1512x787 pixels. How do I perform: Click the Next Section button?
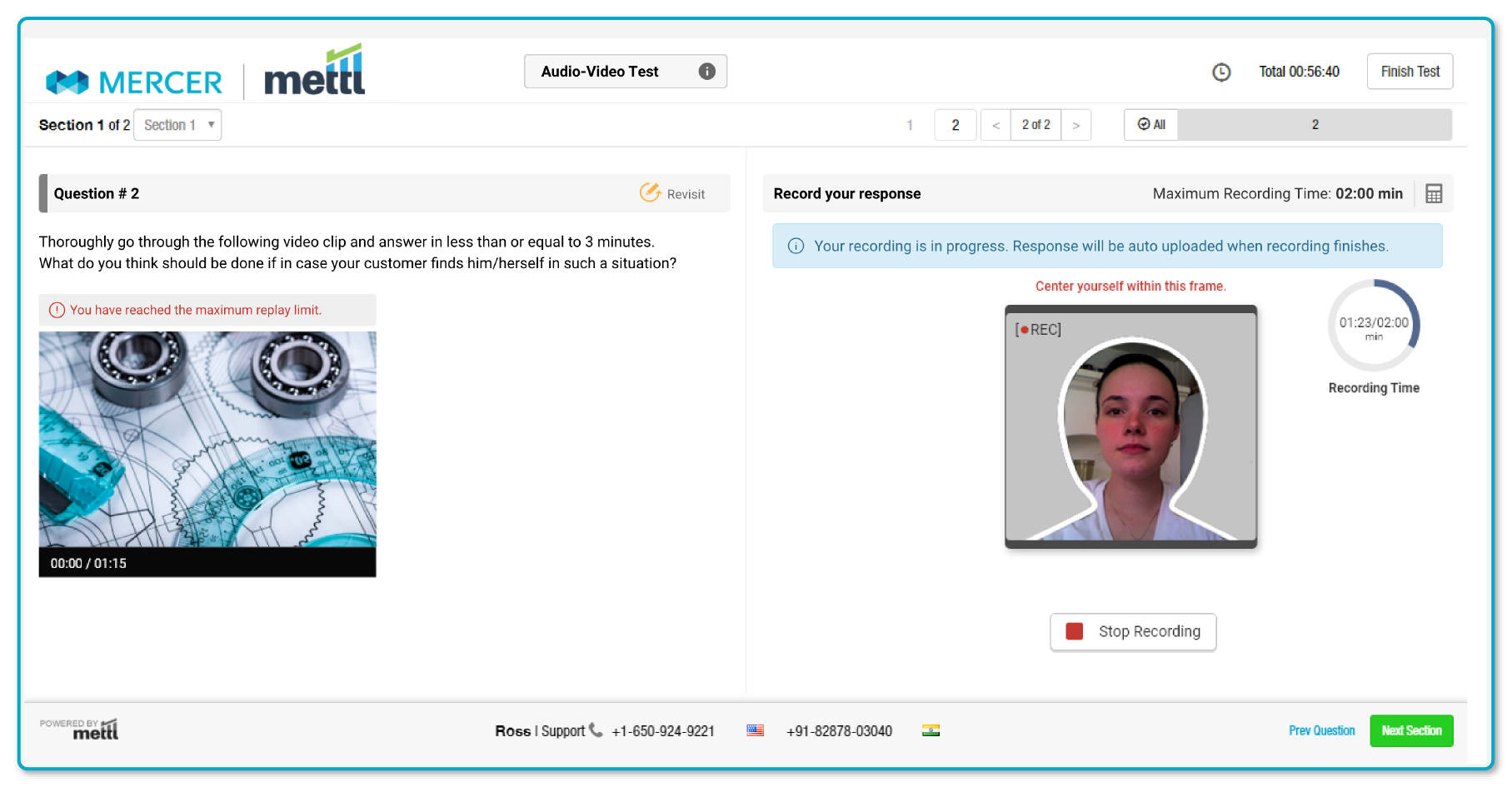click(x=1411, y=731)
